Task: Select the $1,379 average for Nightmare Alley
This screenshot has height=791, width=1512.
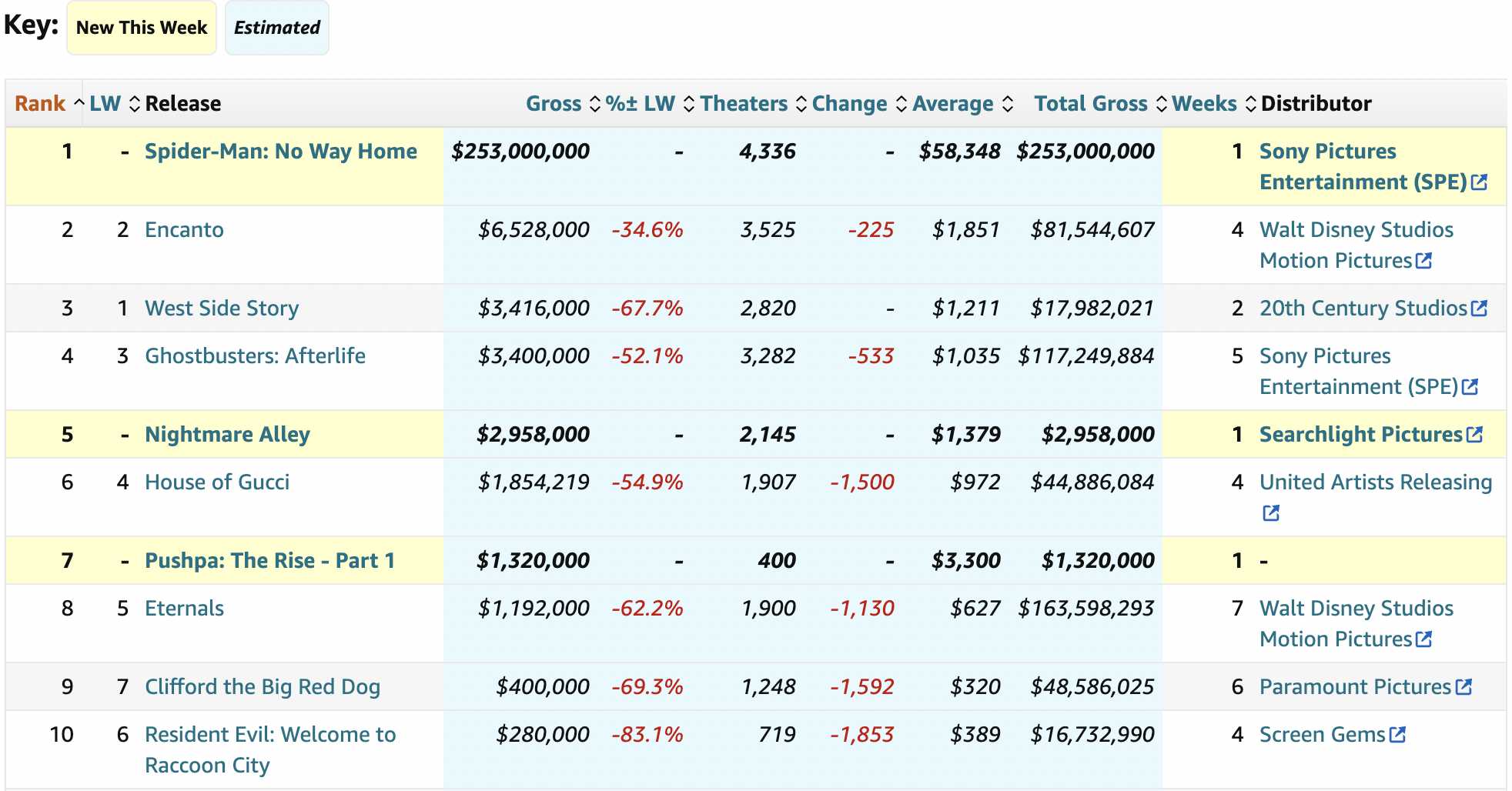Action: (x=966, y=435)
